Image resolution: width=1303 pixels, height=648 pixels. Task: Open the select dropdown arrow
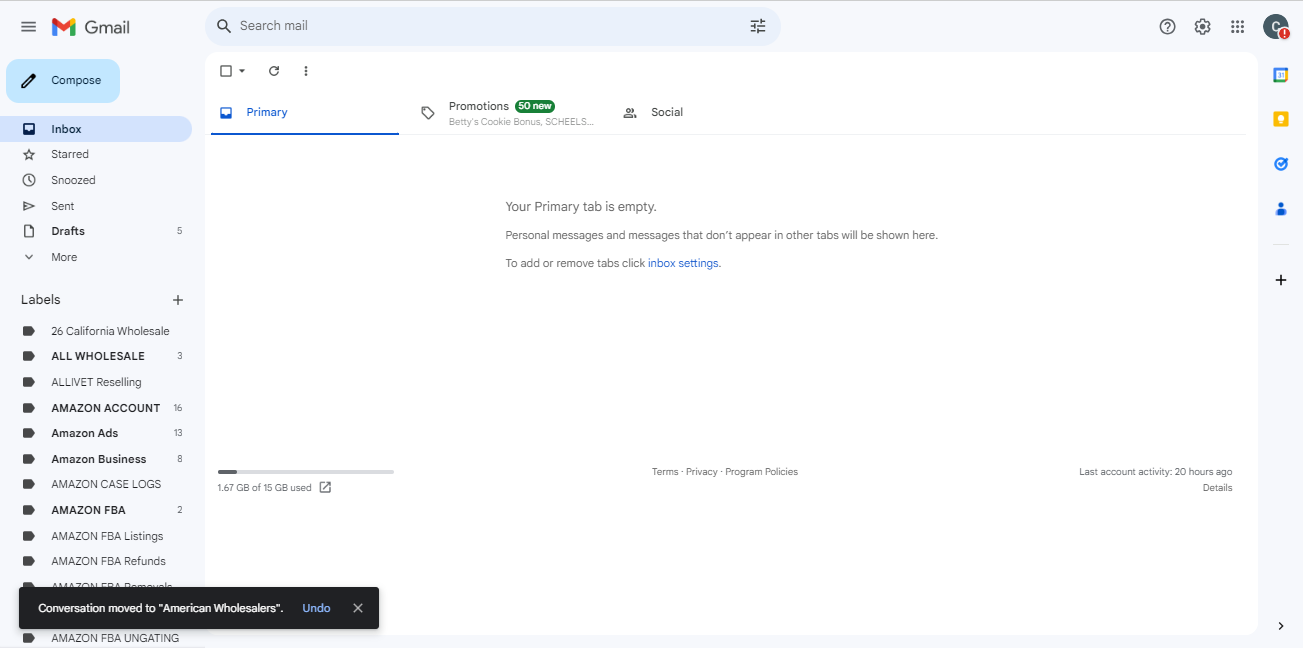[x=242, y=71]
